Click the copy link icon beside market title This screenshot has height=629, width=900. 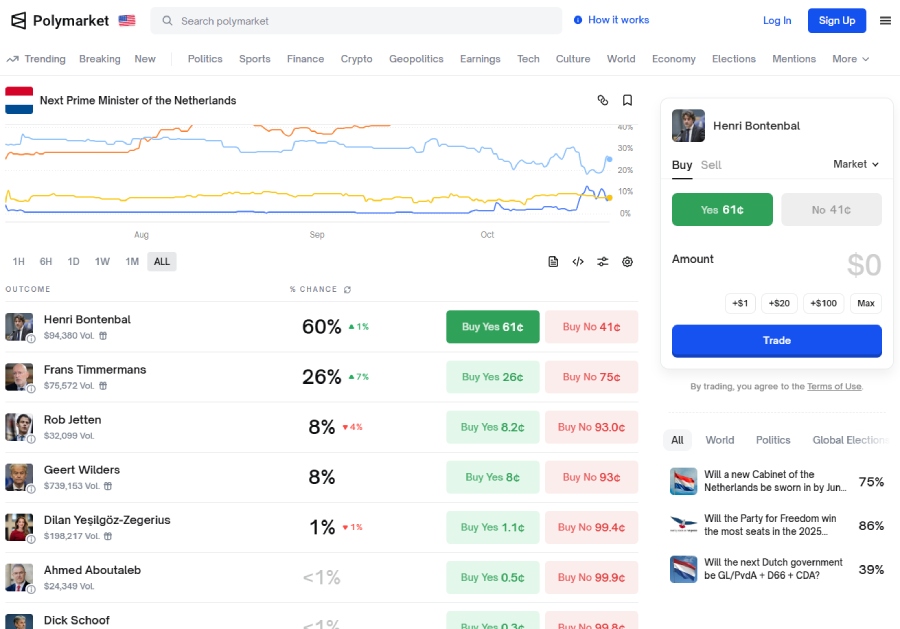602,100
